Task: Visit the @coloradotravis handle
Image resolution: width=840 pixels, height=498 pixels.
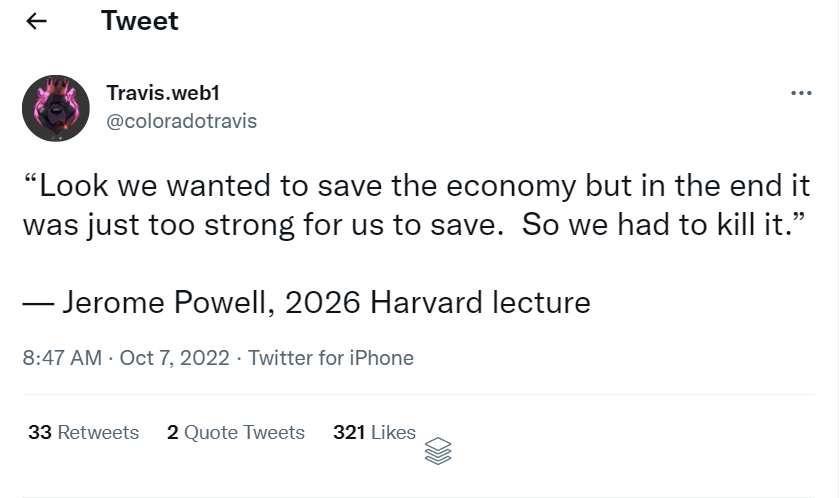Action: [x=181, y=121]
